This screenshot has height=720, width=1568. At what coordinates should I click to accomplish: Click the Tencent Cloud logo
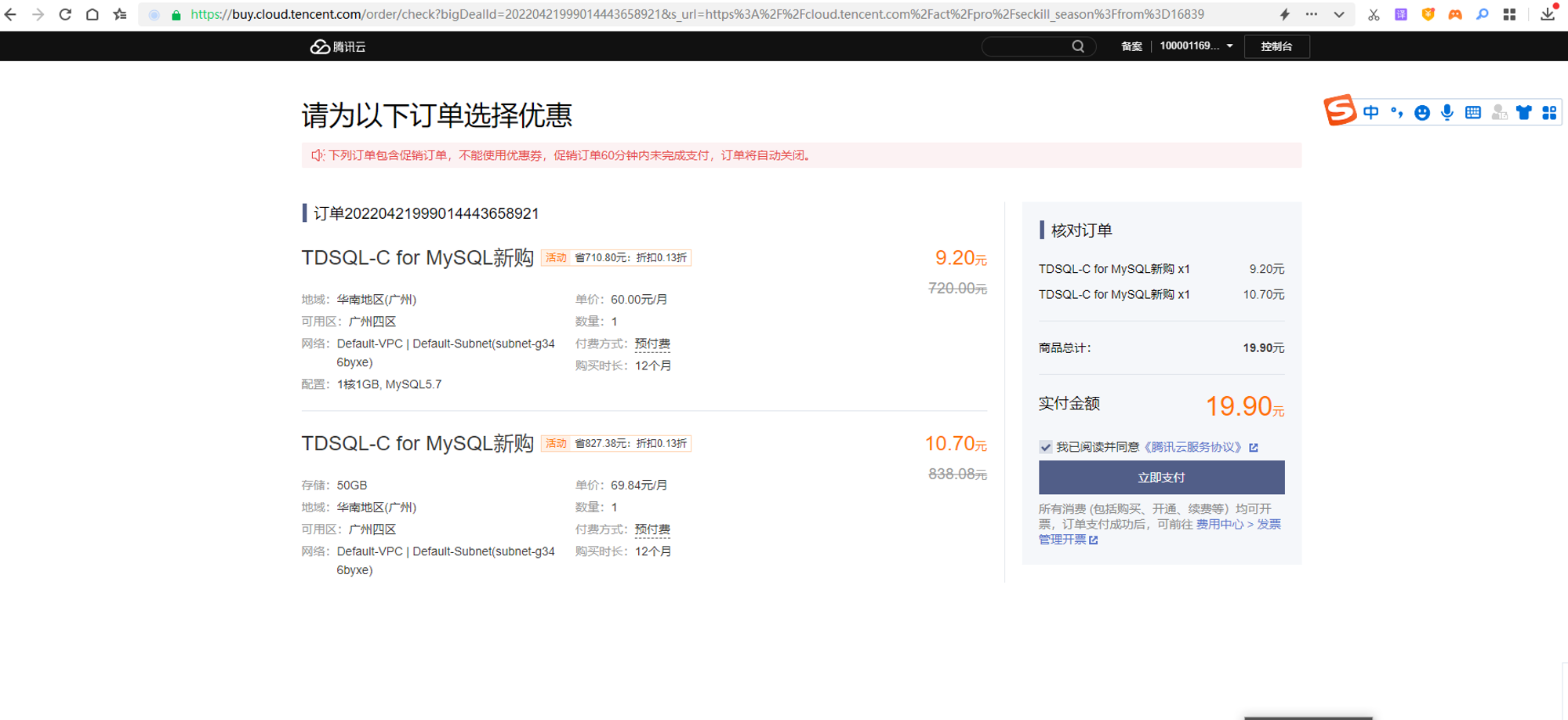point(338,46)
